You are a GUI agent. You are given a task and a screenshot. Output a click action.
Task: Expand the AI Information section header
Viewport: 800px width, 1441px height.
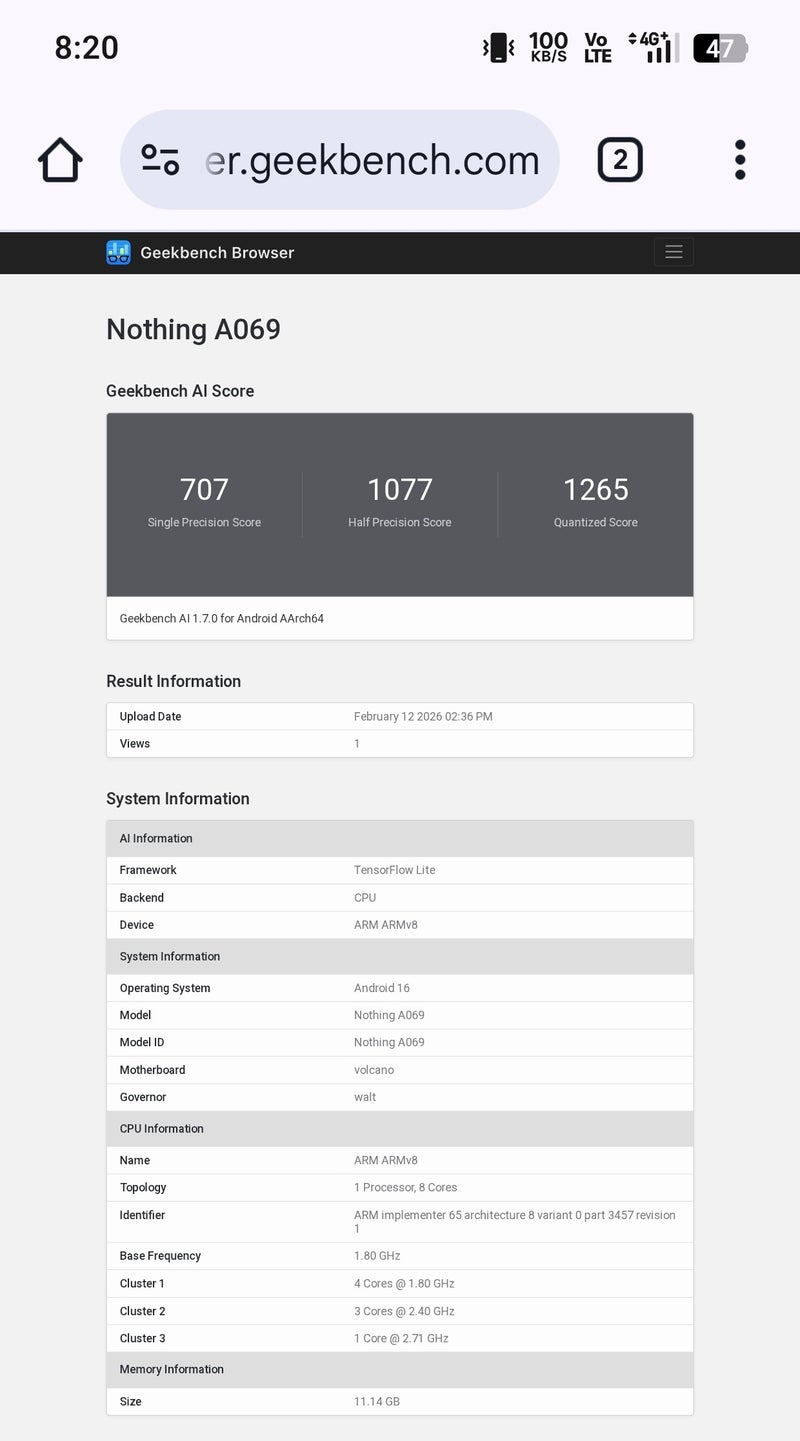pos(400,838)
